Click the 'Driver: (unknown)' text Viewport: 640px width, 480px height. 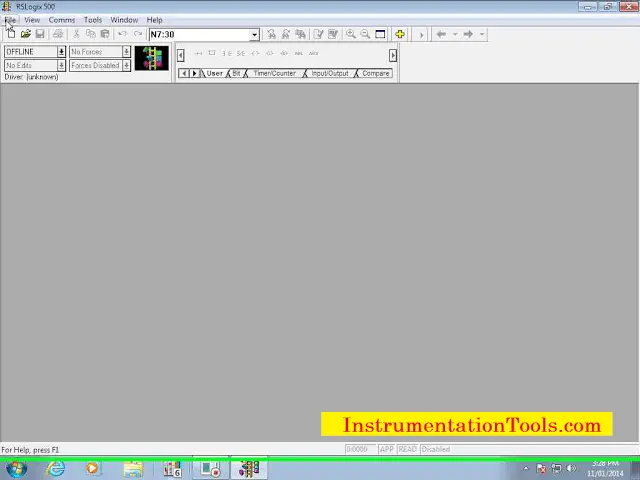(x=31, y=77)
